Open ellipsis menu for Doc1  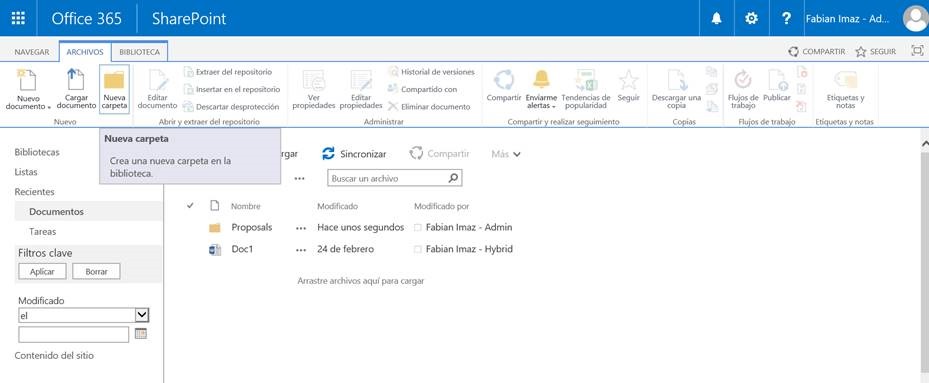(x=301, y=250)
